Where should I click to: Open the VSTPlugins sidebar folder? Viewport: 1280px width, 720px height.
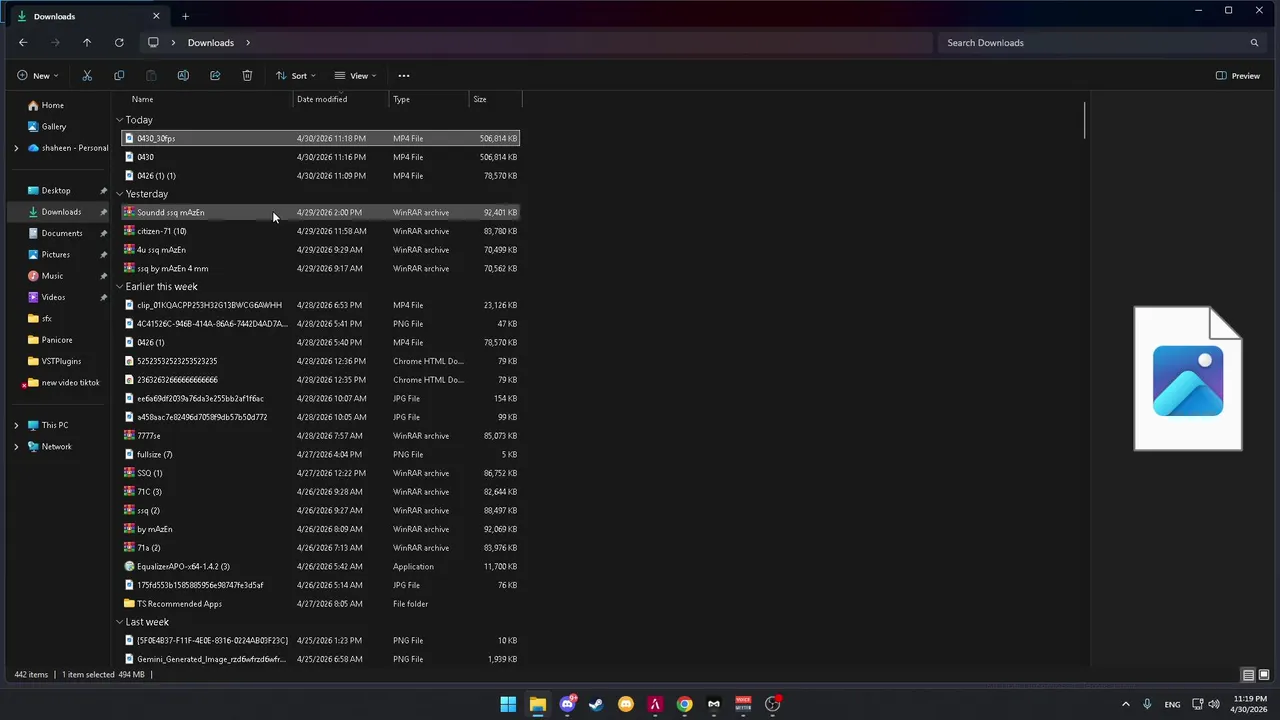pyautogui.click(x=61, y=361)
